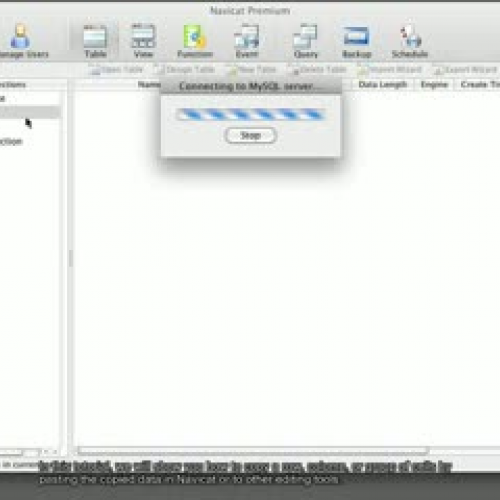Open the Schedule toolbar icon
This screenshot has width=500, height=500.
410,42
